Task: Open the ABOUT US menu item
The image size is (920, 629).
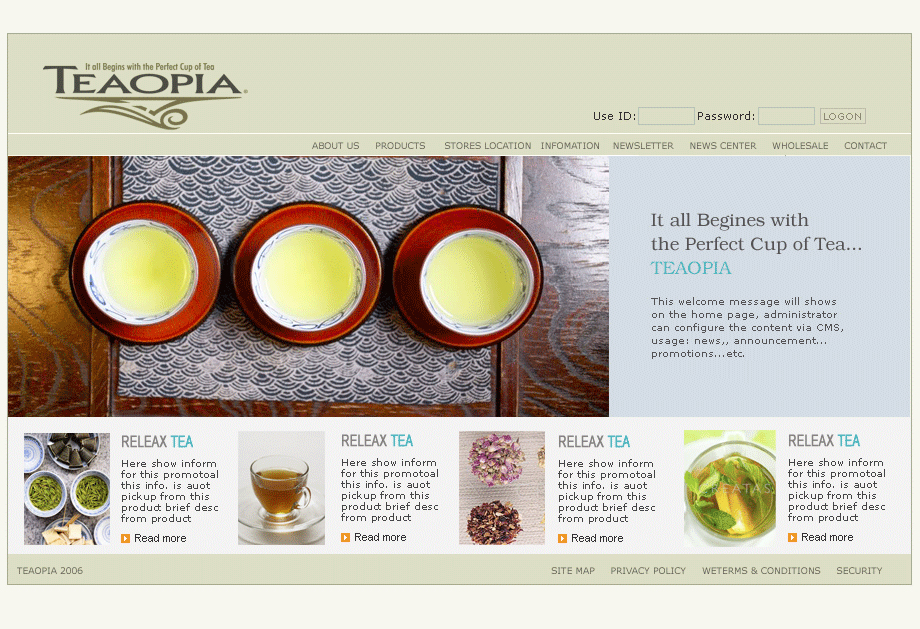Action: tap(336, 146)
